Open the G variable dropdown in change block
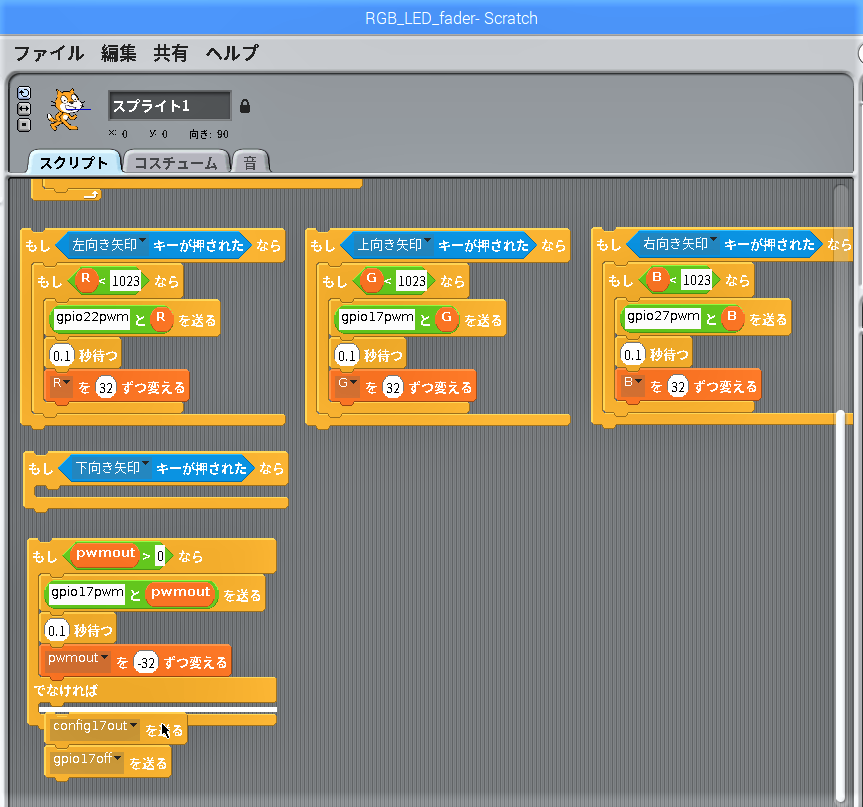863x807 pixels. [347, 384]
